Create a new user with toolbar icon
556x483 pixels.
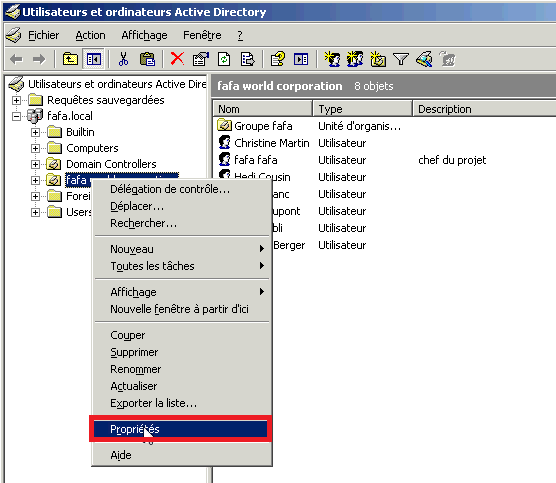click(332, 59)
